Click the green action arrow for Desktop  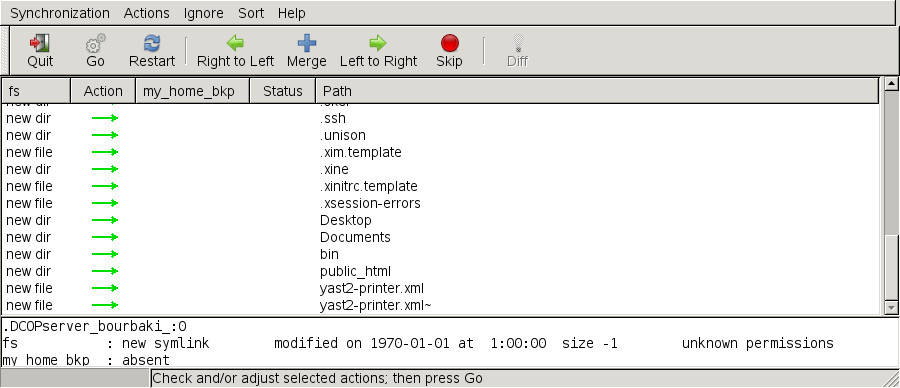coord(105,220)
